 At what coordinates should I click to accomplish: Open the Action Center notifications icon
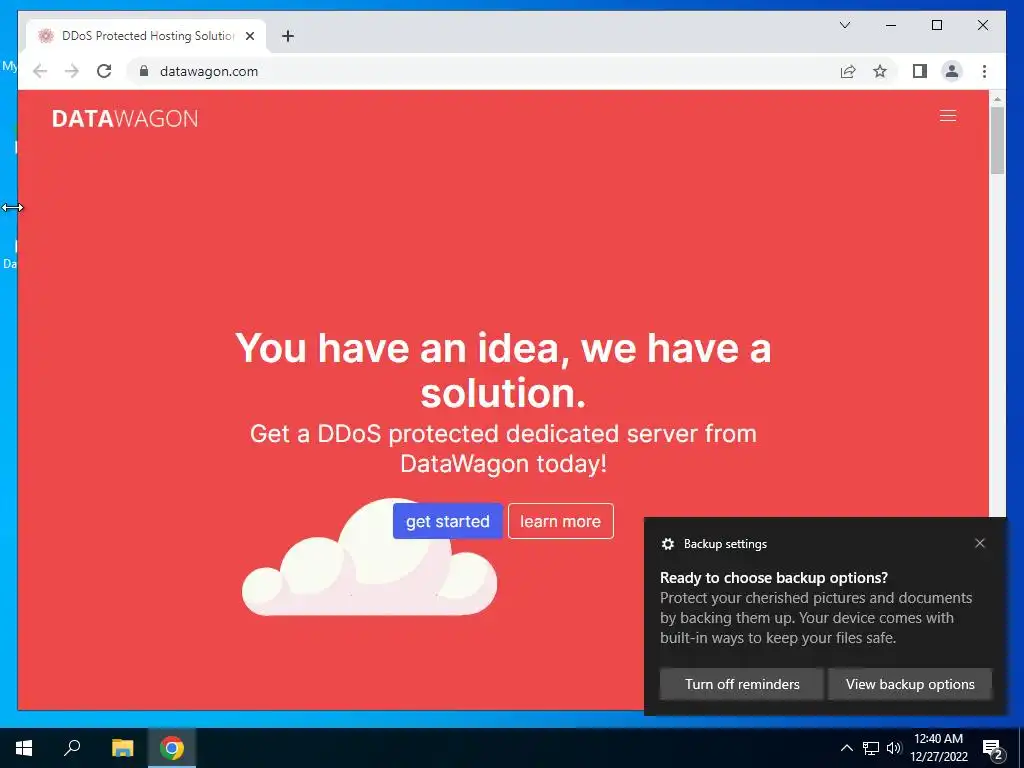(x=993, y=749)
